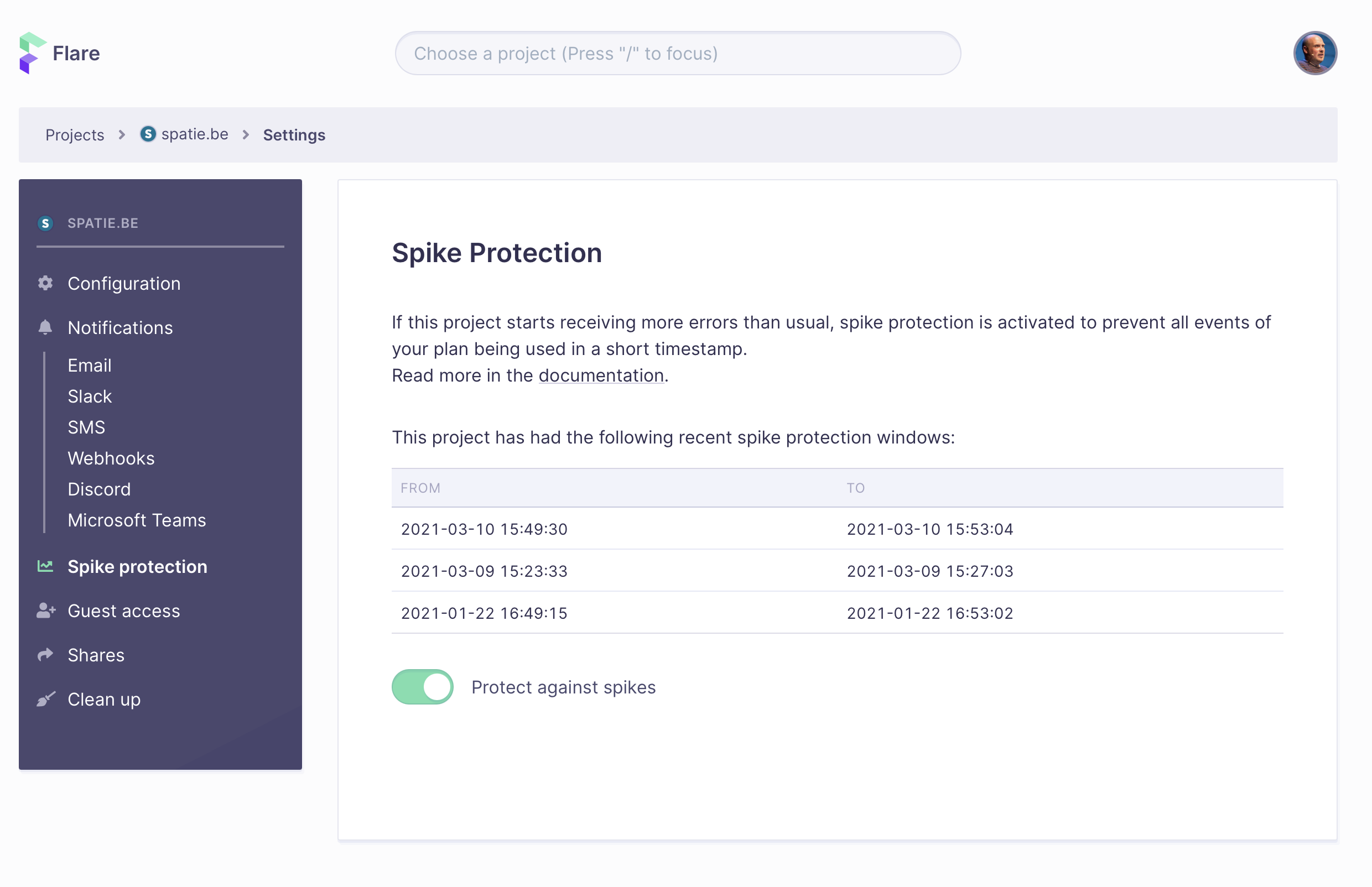Click the spatie.be breadcrumb project icon
Screen dimensions: 1372x887
click(x=148, y=134)
